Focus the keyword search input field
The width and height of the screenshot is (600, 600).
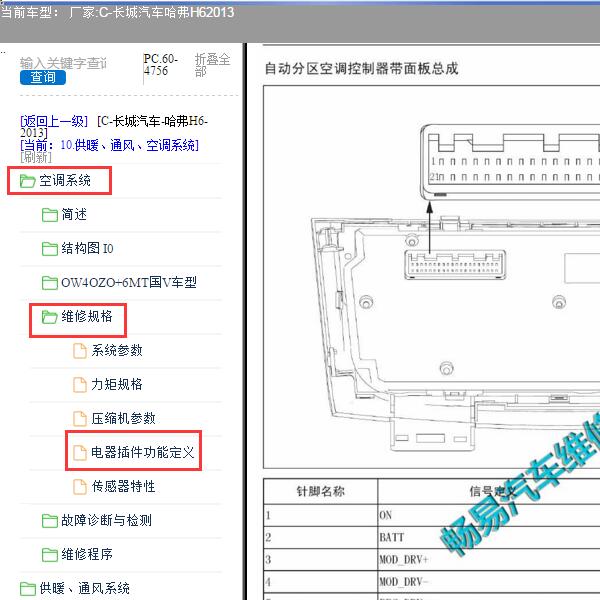click(x=63, y=63)
